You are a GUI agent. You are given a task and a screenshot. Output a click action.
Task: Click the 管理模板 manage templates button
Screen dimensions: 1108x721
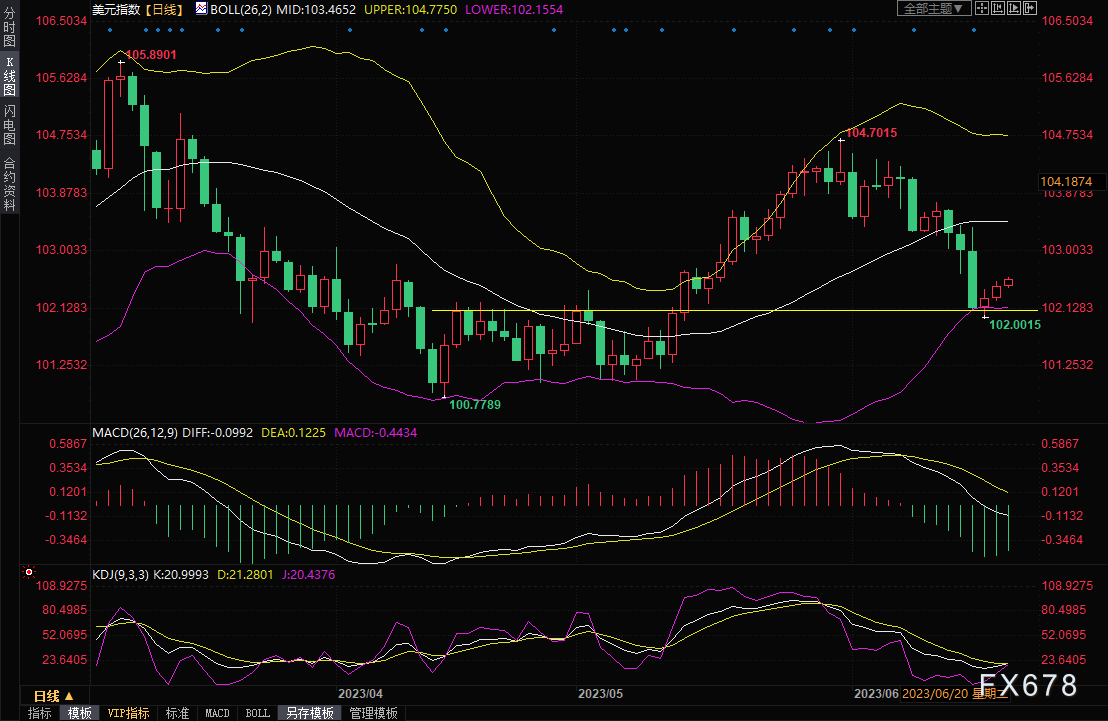tap(373, 713)
